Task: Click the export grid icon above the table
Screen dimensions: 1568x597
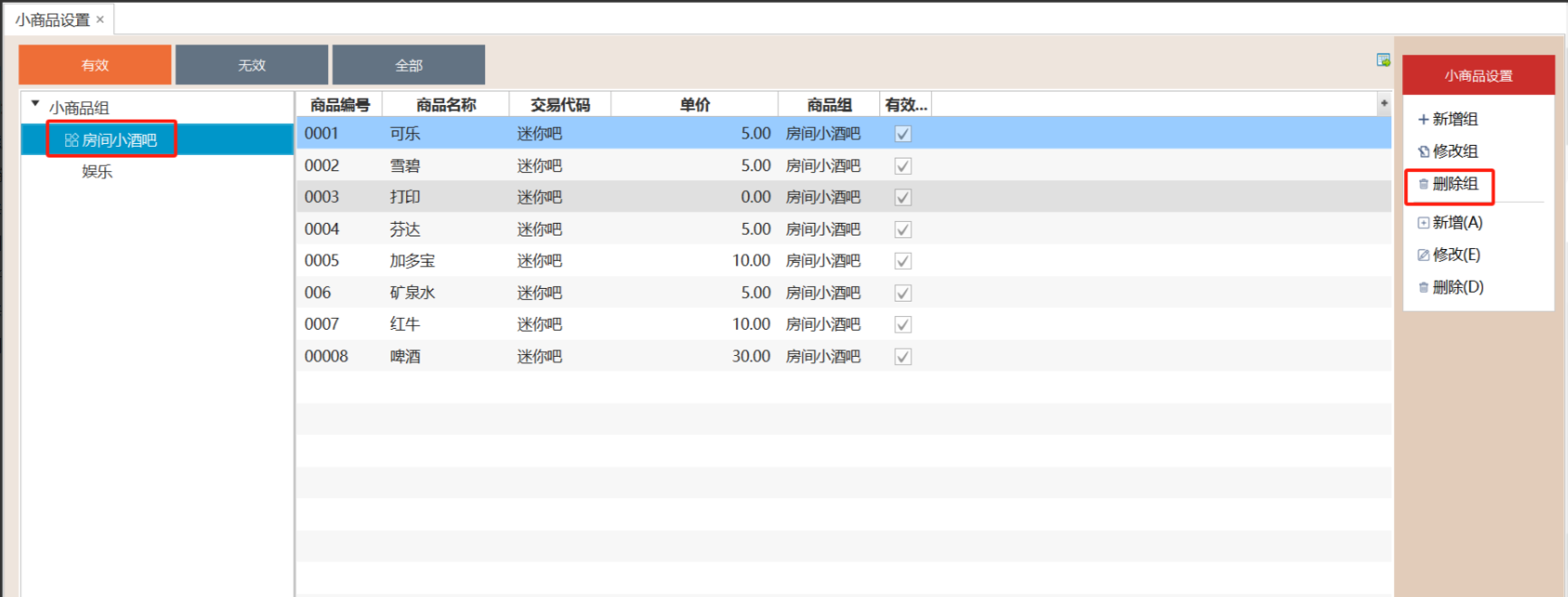Action: tap(1383, 60)
